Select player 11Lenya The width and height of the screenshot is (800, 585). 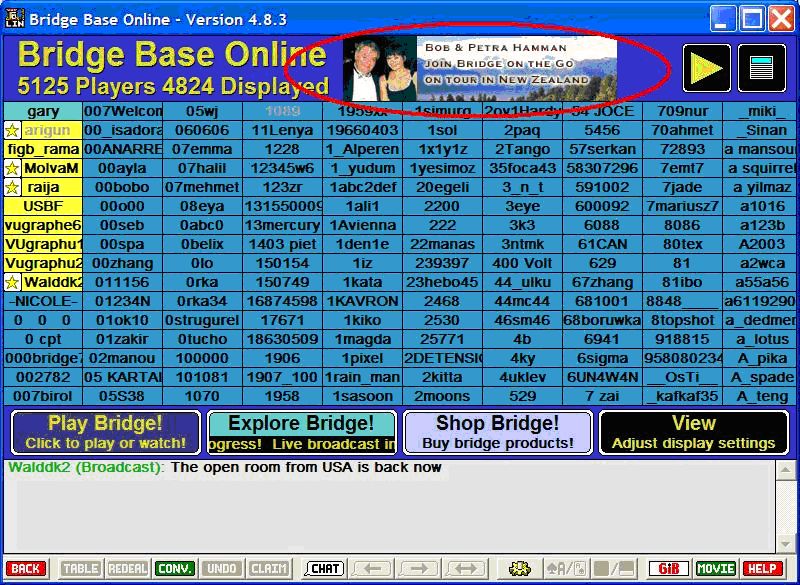click(x=283, y=131)
